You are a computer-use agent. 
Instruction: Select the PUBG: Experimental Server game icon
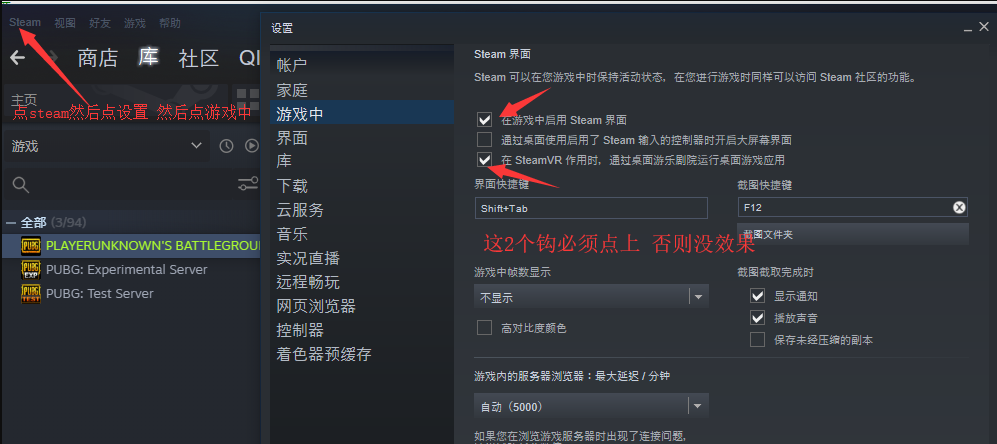point(31,270)
